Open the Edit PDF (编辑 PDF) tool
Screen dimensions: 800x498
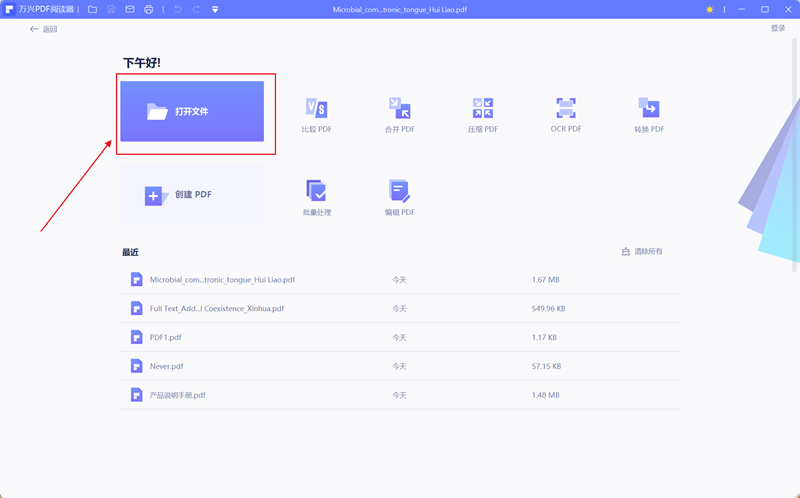400,191
